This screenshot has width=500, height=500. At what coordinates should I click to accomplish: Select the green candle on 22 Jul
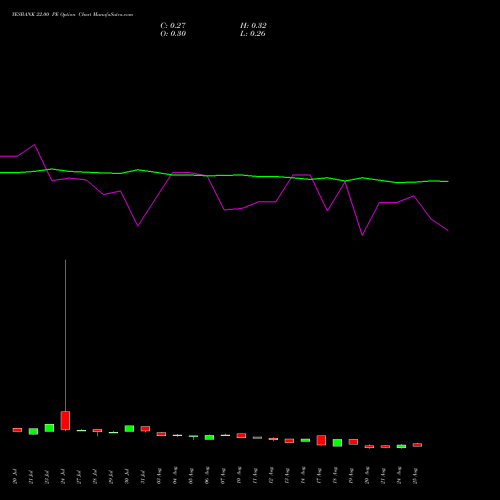coord(49,428)
